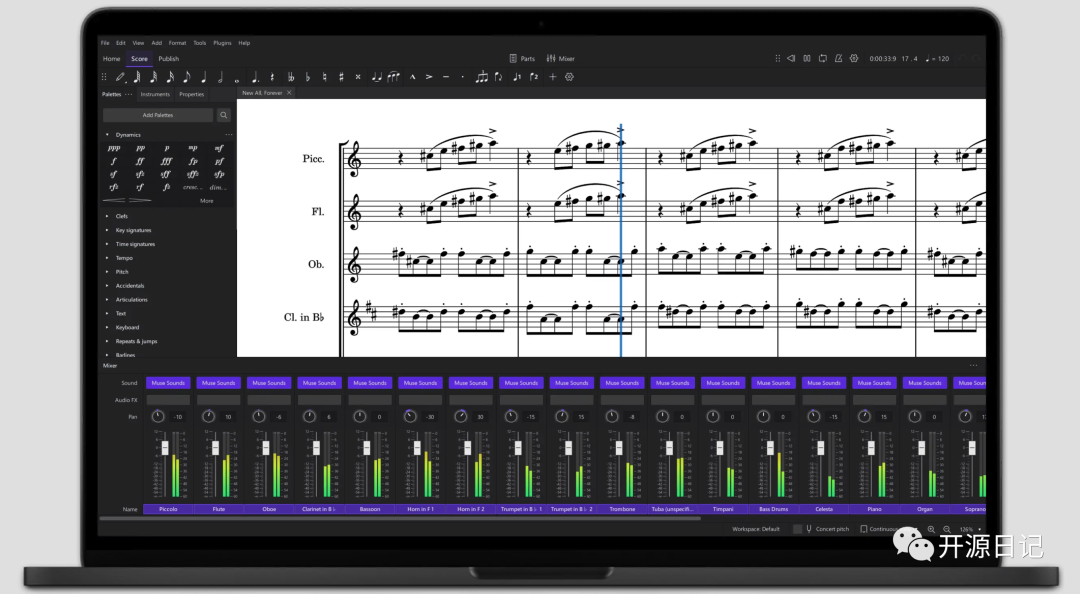The image size is (1080, 594).
Task: Expand the Repeats & jumps palette
Action: click(107, 341)
